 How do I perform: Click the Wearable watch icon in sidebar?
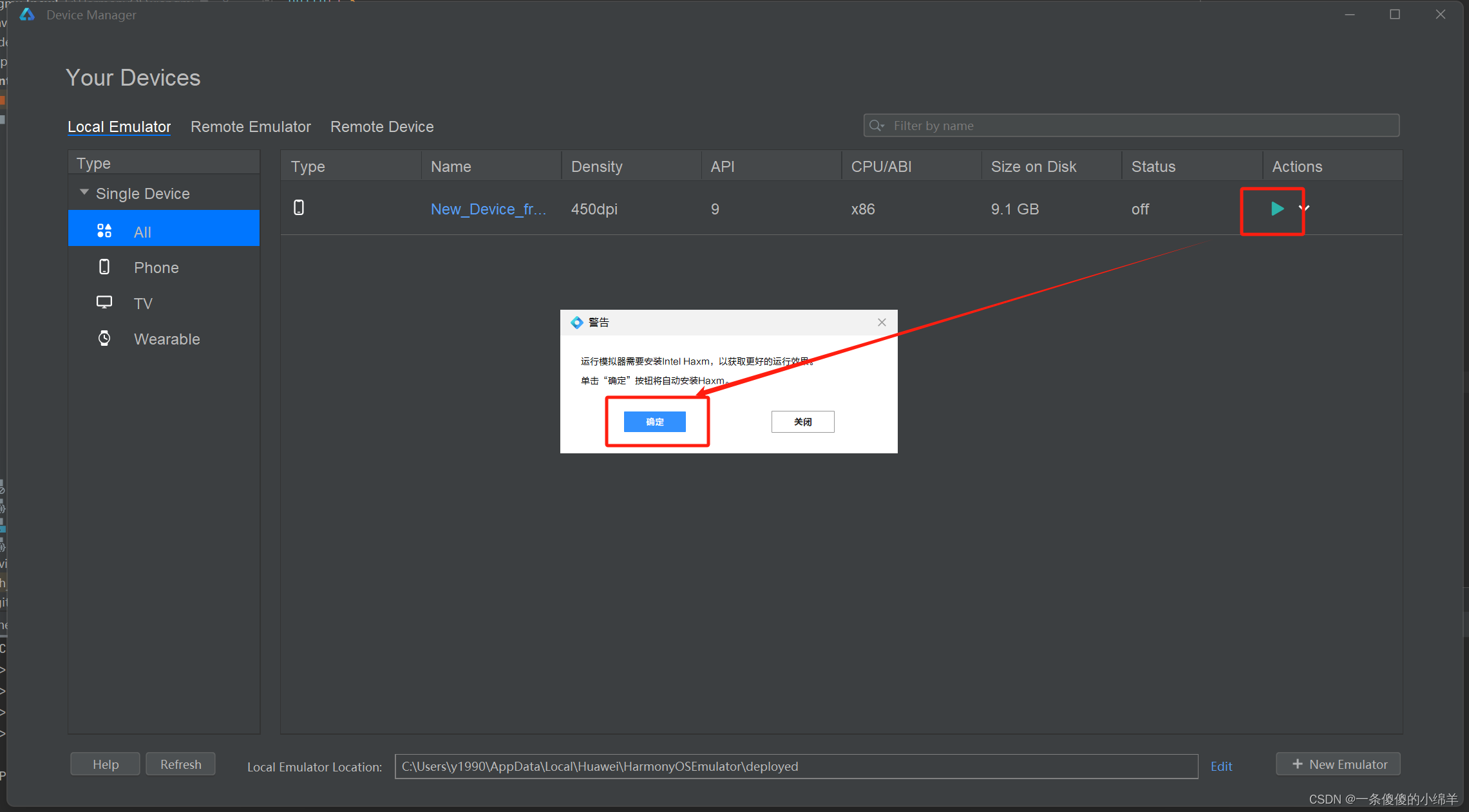click(104, 339)
